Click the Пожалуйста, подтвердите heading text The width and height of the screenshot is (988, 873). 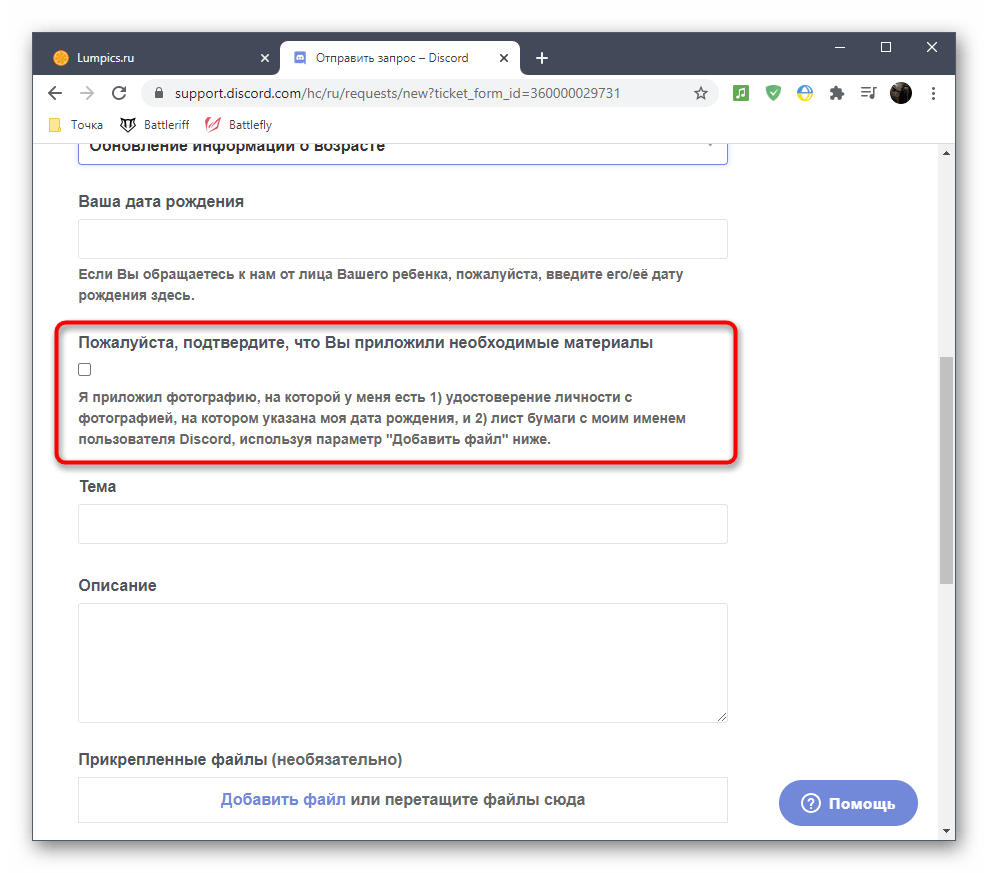(x=365, y=342)
